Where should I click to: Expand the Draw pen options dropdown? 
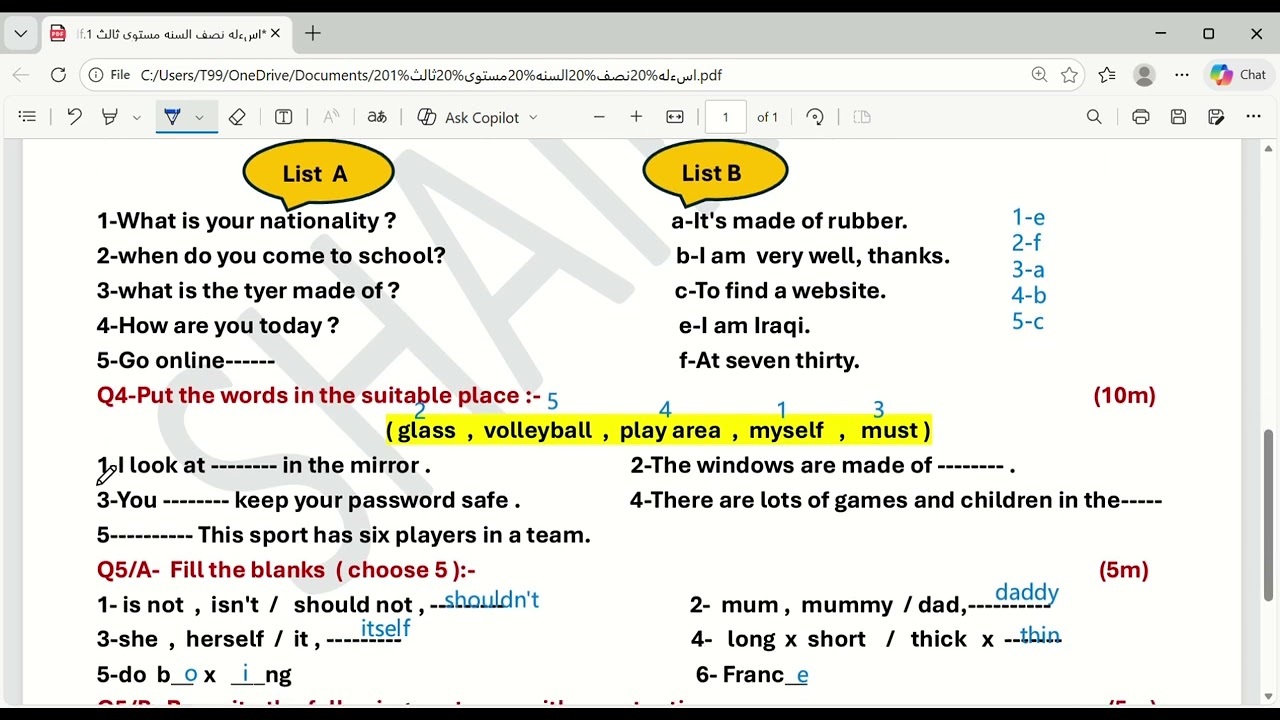click(x=199, y=118)
